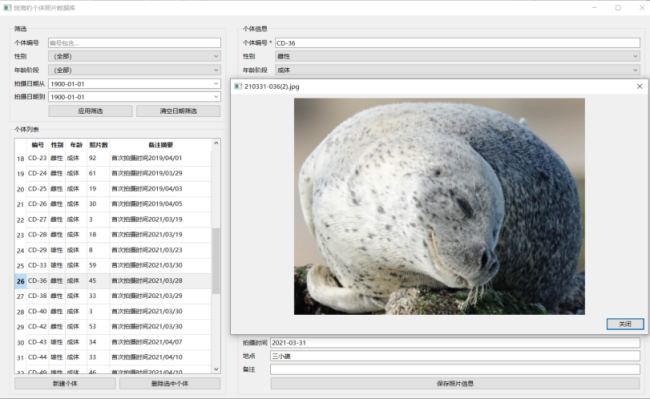Screen dimensions: 650x399
Task: Click row number 26 header cell
Action: (20, 281)
